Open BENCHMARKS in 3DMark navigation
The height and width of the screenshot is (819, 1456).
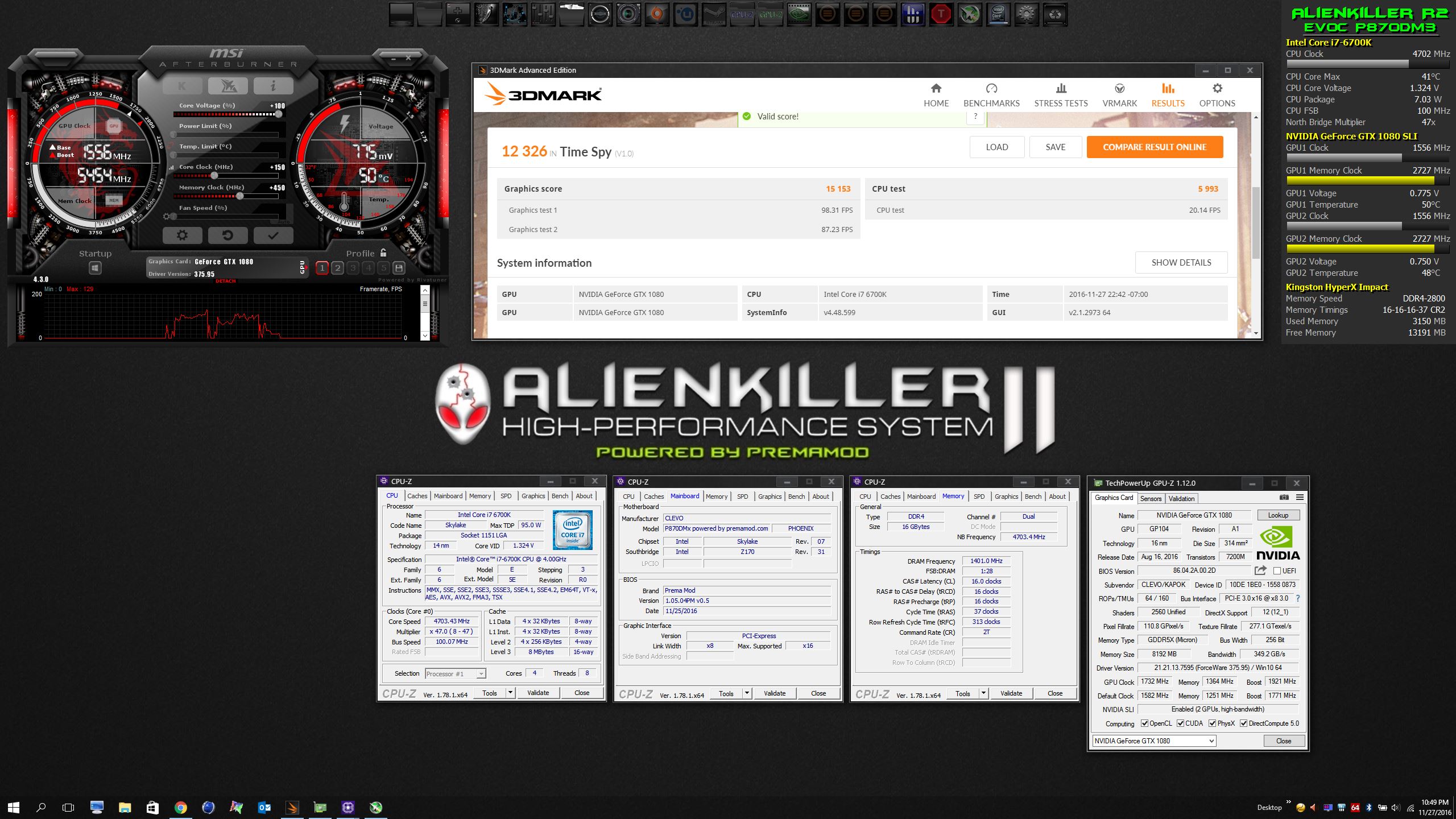(991, 95)
